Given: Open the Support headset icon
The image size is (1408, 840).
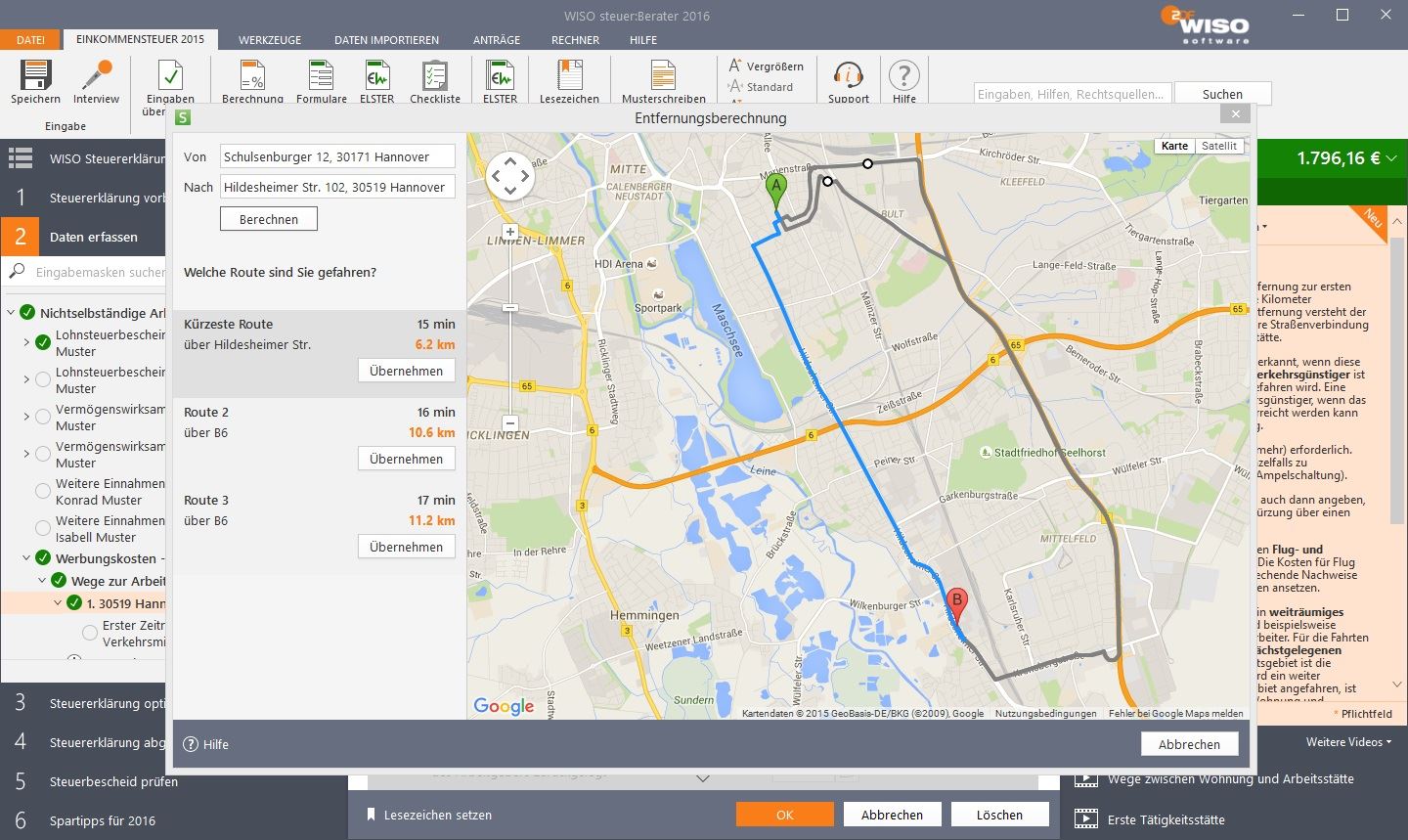Looking at the screenshot, I should tap(848, 74).
